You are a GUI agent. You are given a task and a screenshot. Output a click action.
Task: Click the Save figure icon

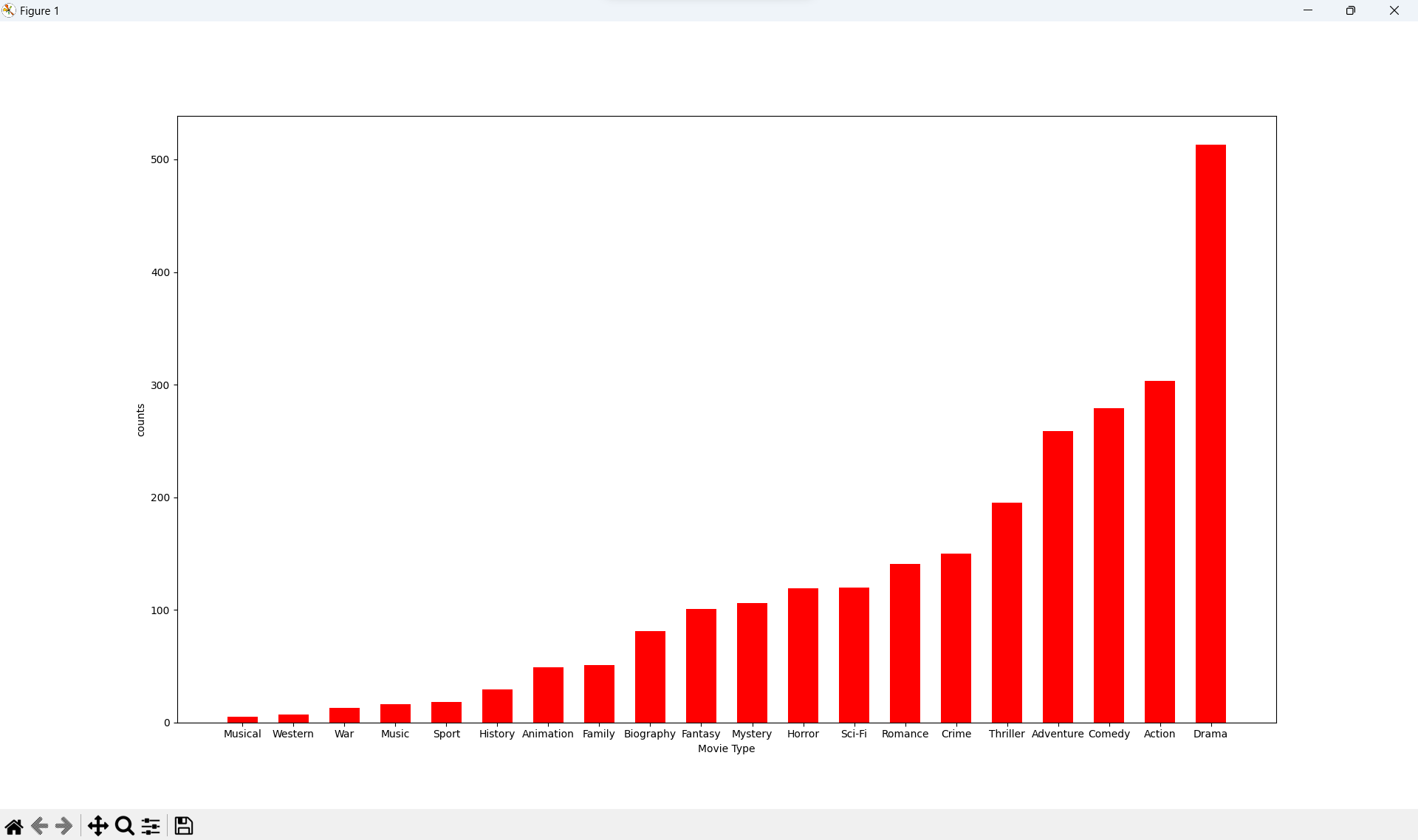click(x=183, y=825)
